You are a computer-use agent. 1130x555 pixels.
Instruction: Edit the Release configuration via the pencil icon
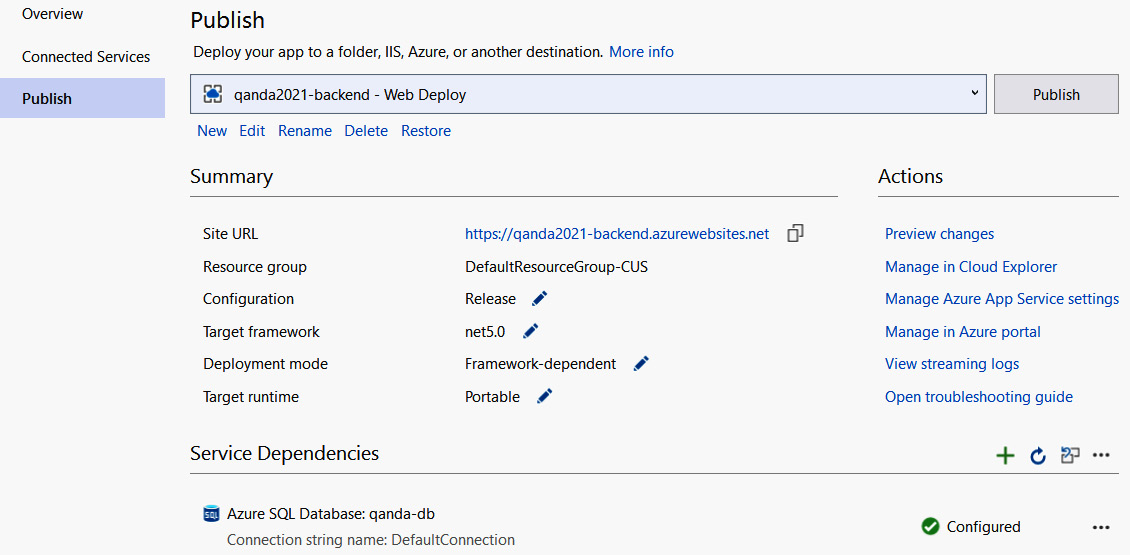coord(540,298)
